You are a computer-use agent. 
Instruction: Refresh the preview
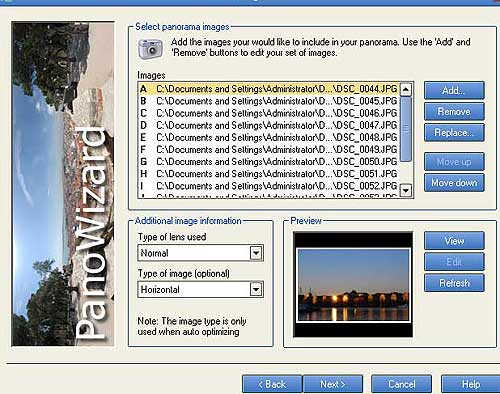(454, 283)
